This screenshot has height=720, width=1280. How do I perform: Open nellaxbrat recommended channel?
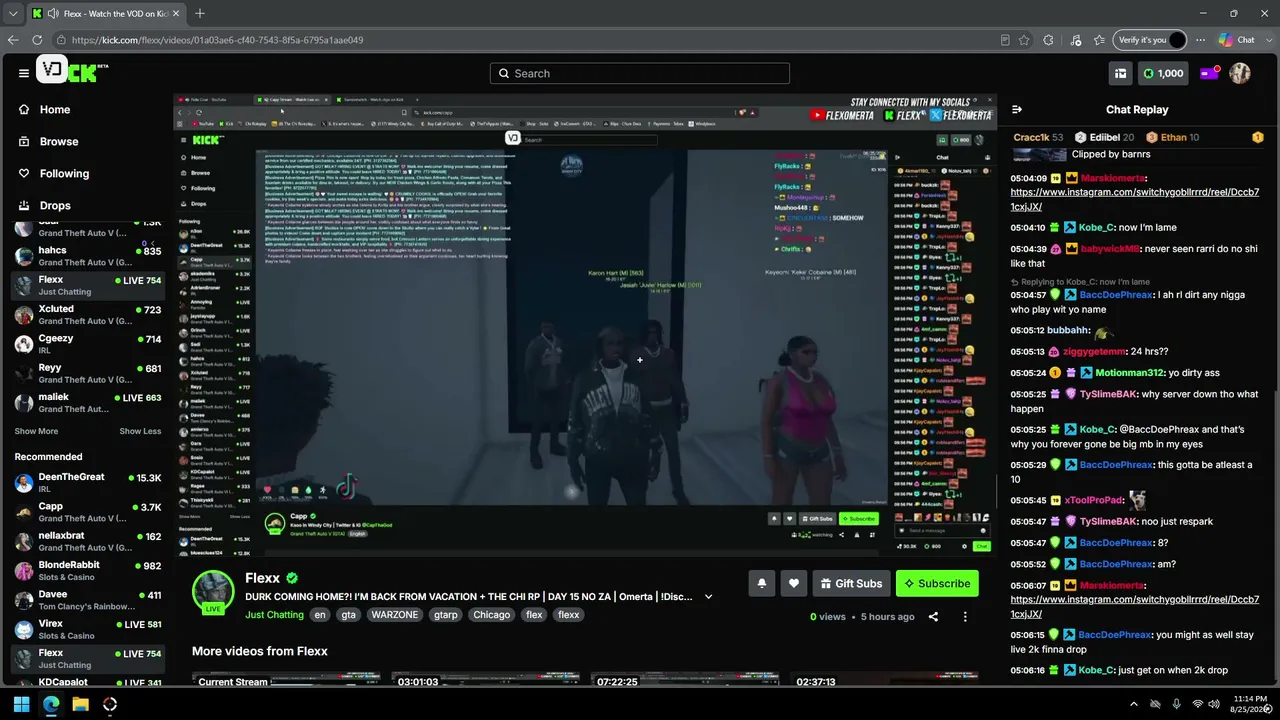[x=87, y=541]
